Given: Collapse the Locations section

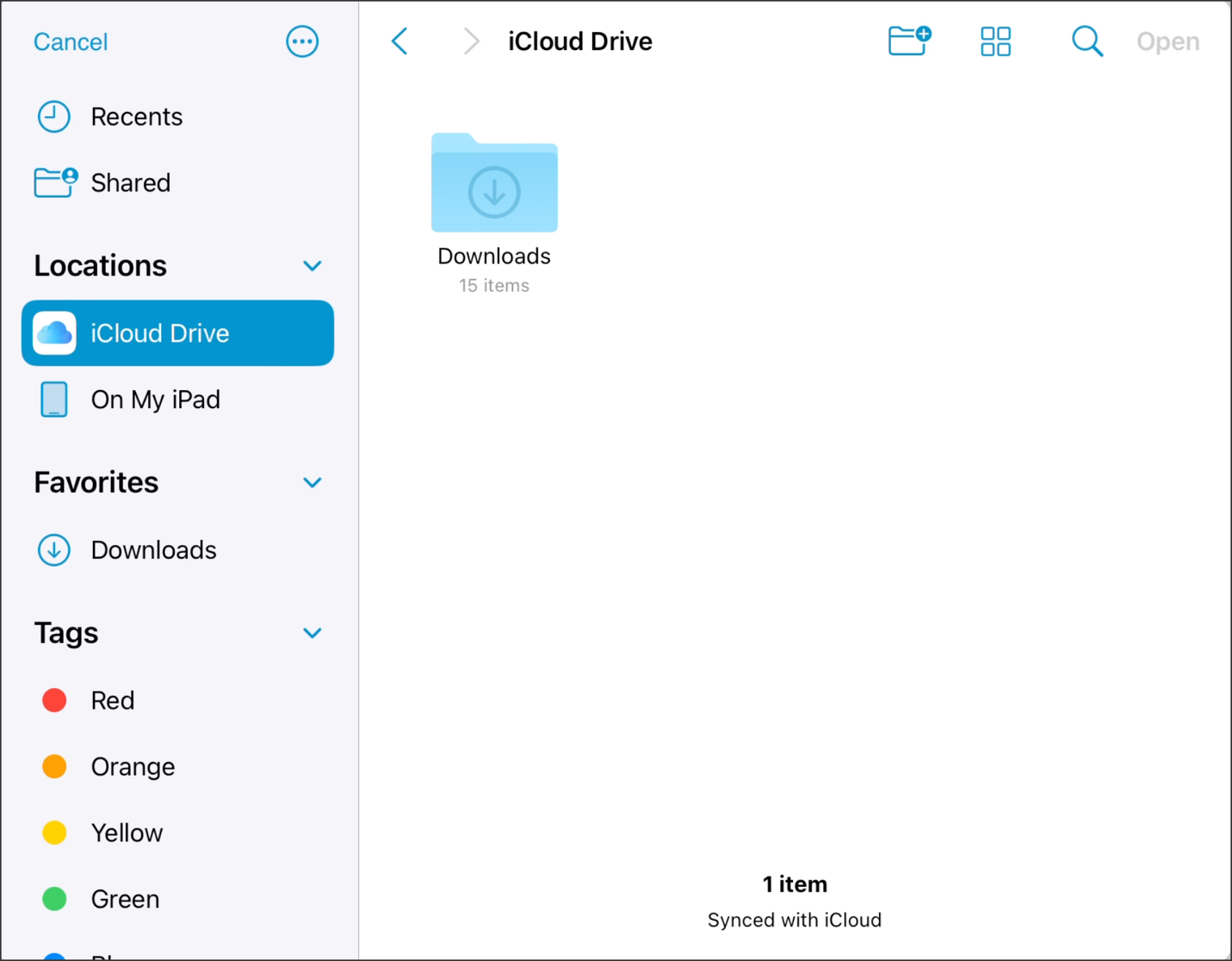Looking at the screenshot, I should pyautogui.click(x=313, y=266).
